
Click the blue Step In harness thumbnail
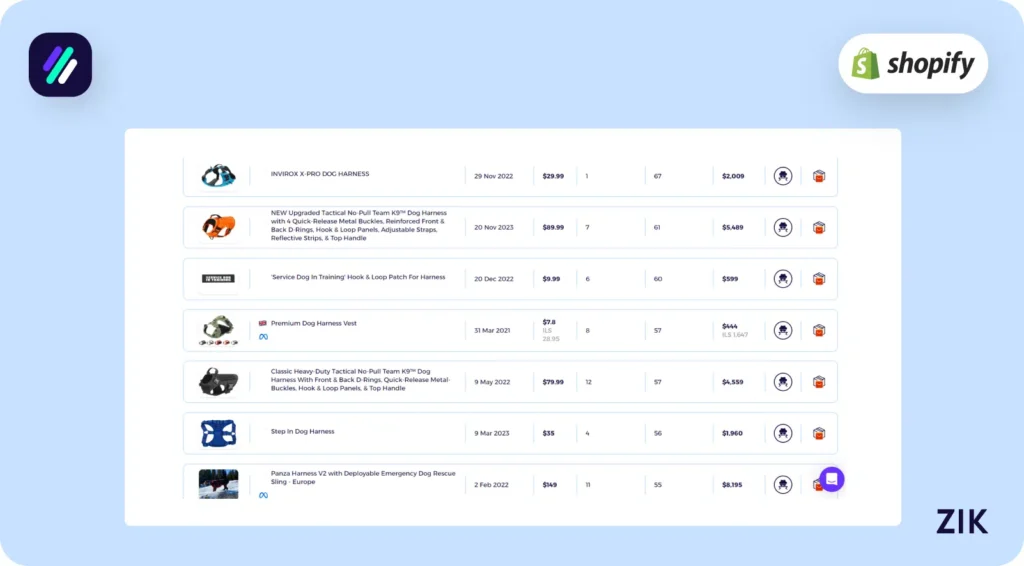click(217, 433)
